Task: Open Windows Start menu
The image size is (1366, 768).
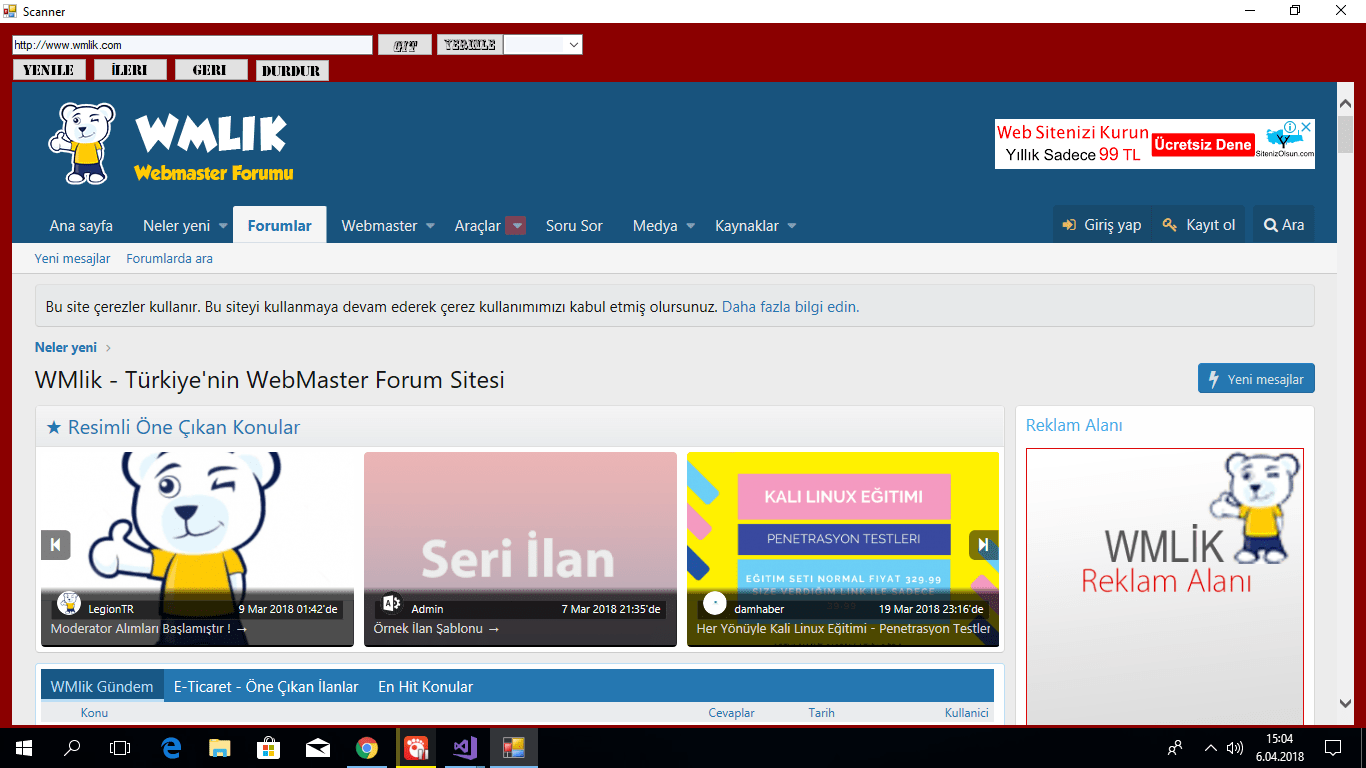Action: (x=23, y=747)
